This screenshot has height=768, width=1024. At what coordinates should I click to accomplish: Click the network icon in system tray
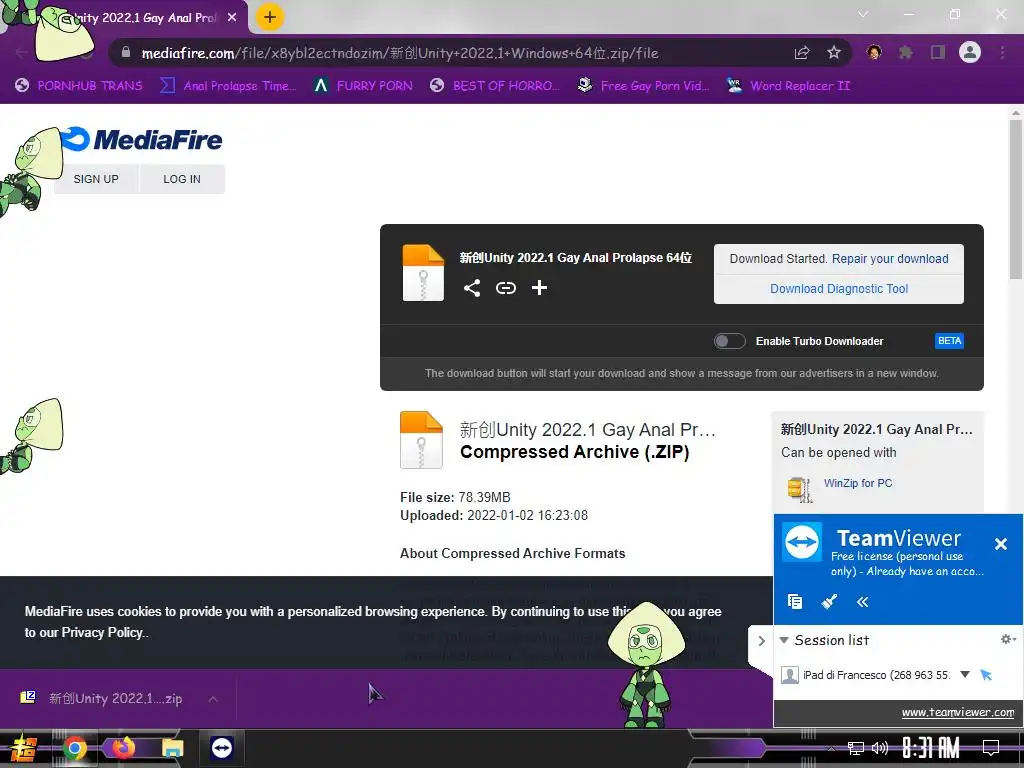pos(855,748)
